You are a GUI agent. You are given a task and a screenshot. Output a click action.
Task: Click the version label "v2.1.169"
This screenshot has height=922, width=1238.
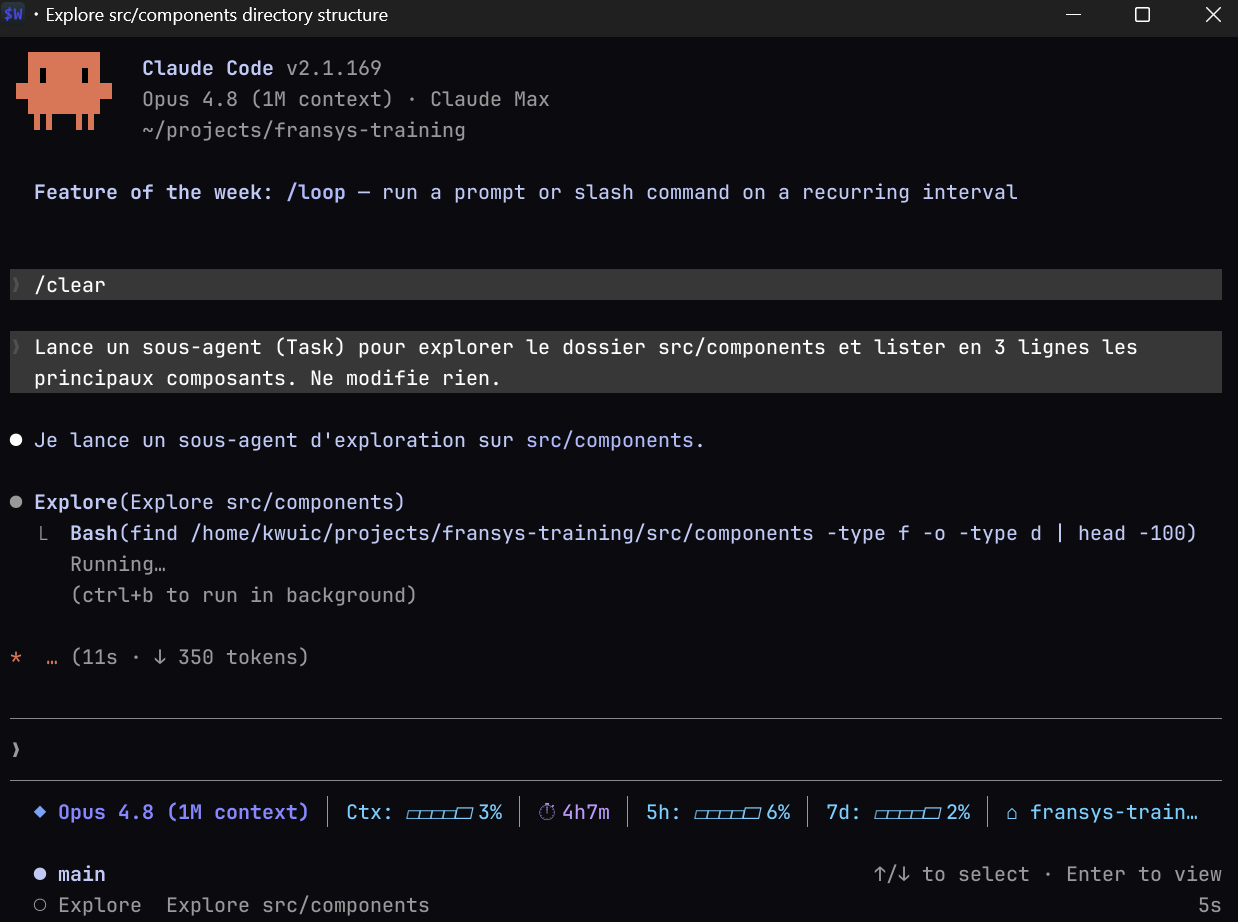[334, 69]
